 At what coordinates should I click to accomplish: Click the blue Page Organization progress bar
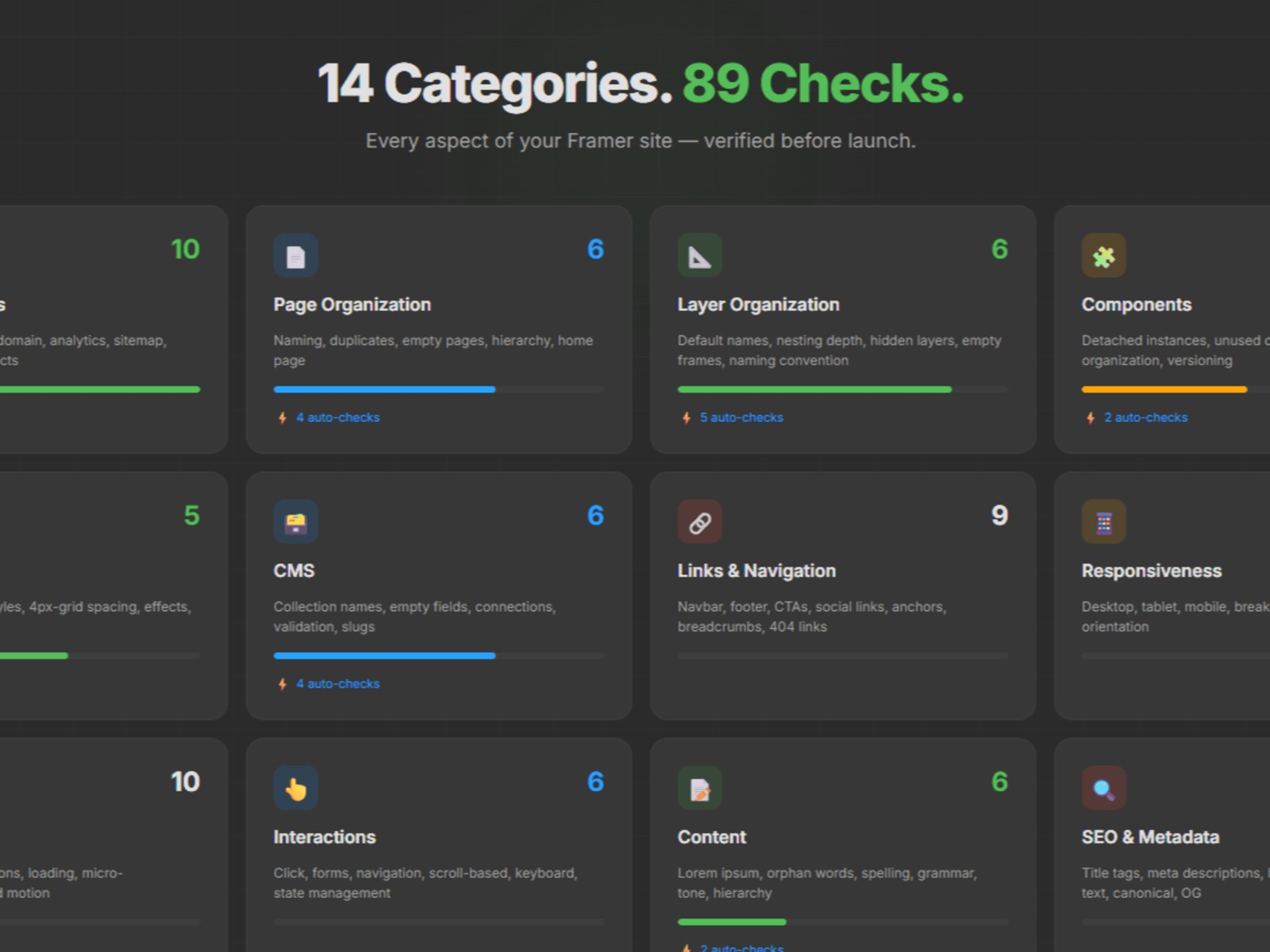[385, 390]
